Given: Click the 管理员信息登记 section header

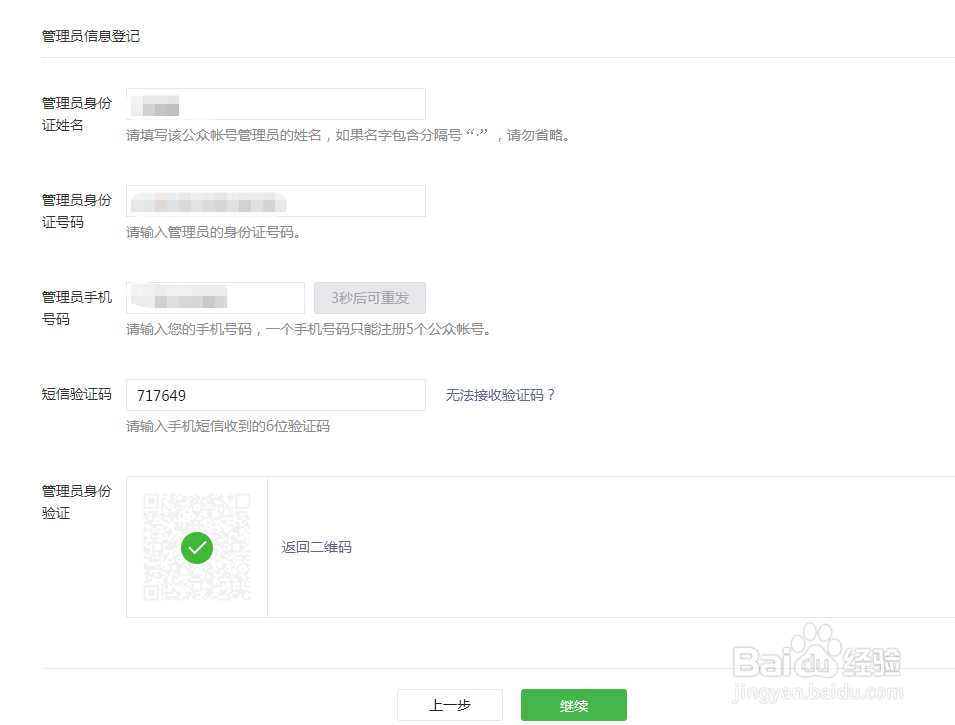Looking at the screenshot, I should coord(91,36).
